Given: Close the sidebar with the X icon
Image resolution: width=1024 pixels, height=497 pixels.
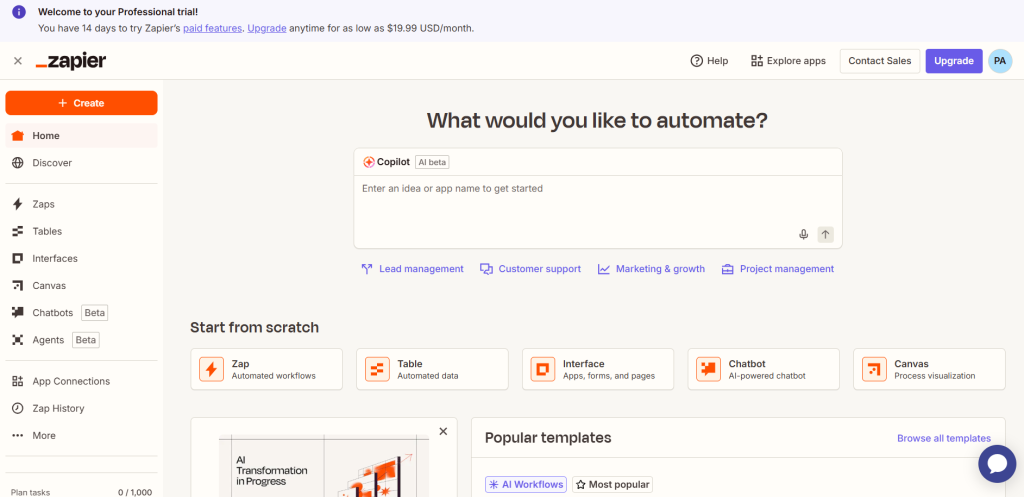Looking at the screenshot, I should pos(18,61).
